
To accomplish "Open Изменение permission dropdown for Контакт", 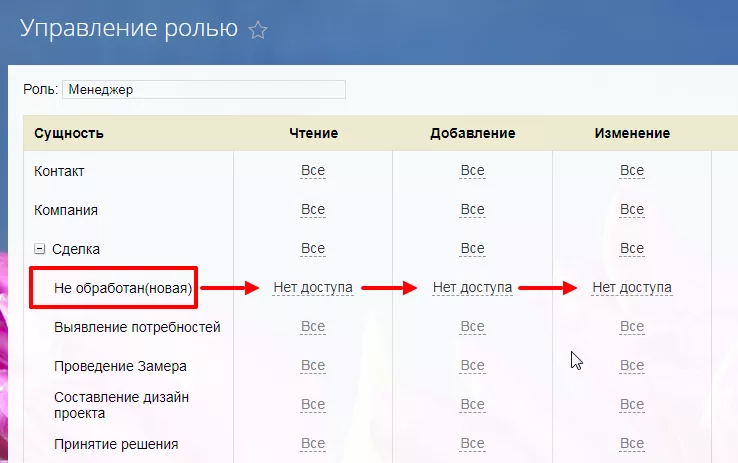I will (x=632, y=170).
